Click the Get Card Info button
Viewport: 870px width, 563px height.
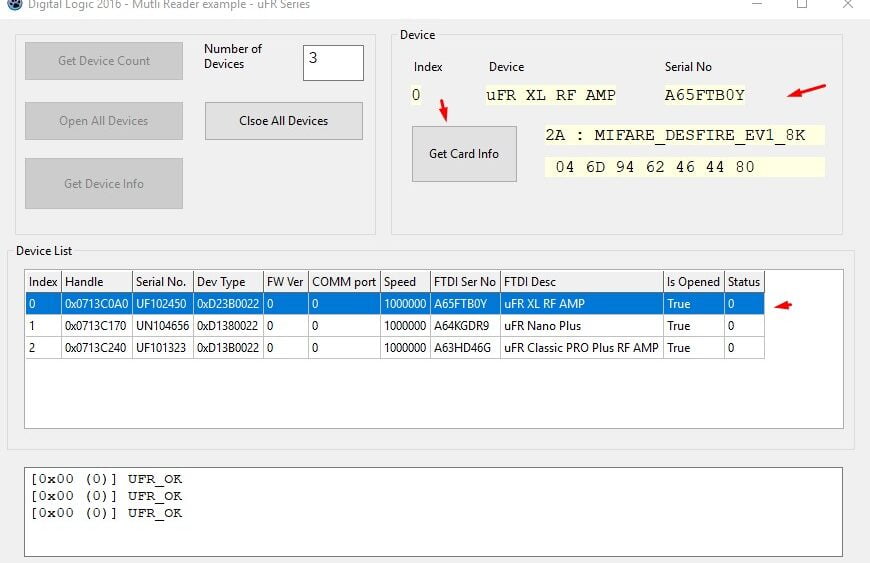click(464, 154)
